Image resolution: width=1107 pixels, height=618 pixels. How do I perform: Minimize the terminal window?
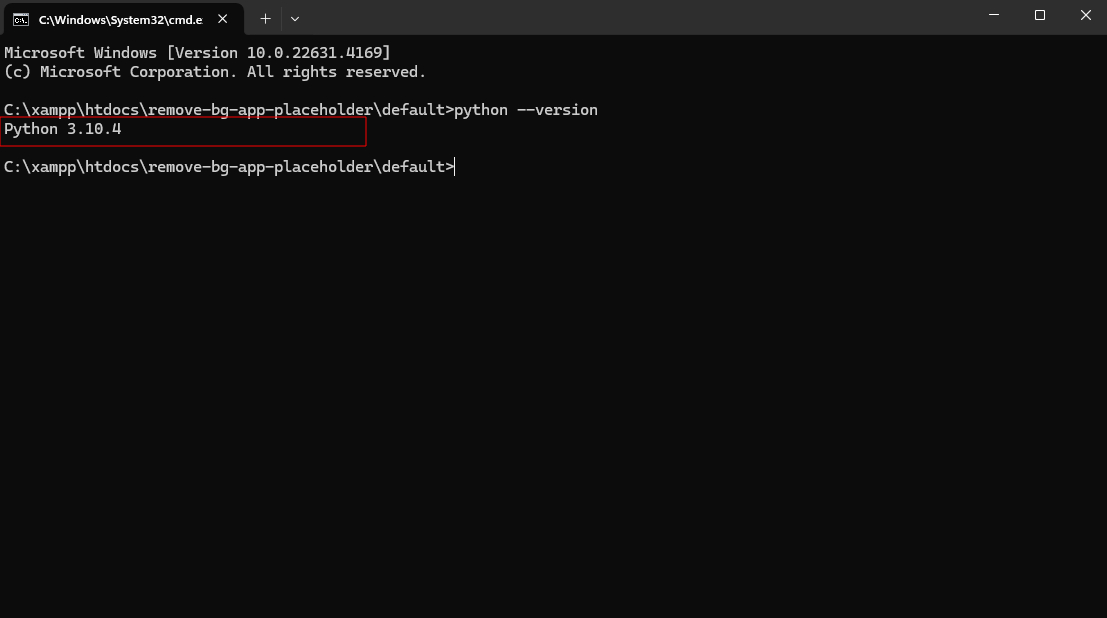[x=993, y=15]
